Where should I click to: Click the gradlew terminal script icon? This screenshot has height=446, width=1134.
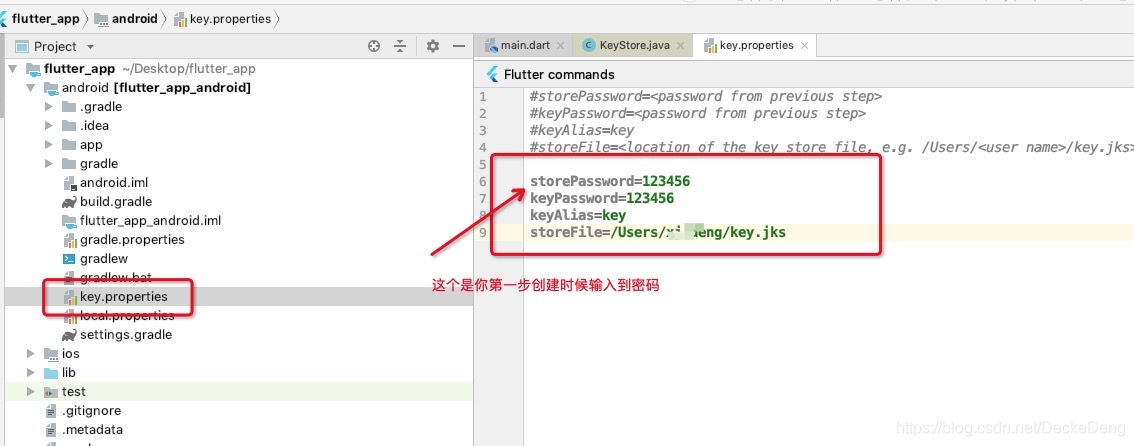pos(69,259)
